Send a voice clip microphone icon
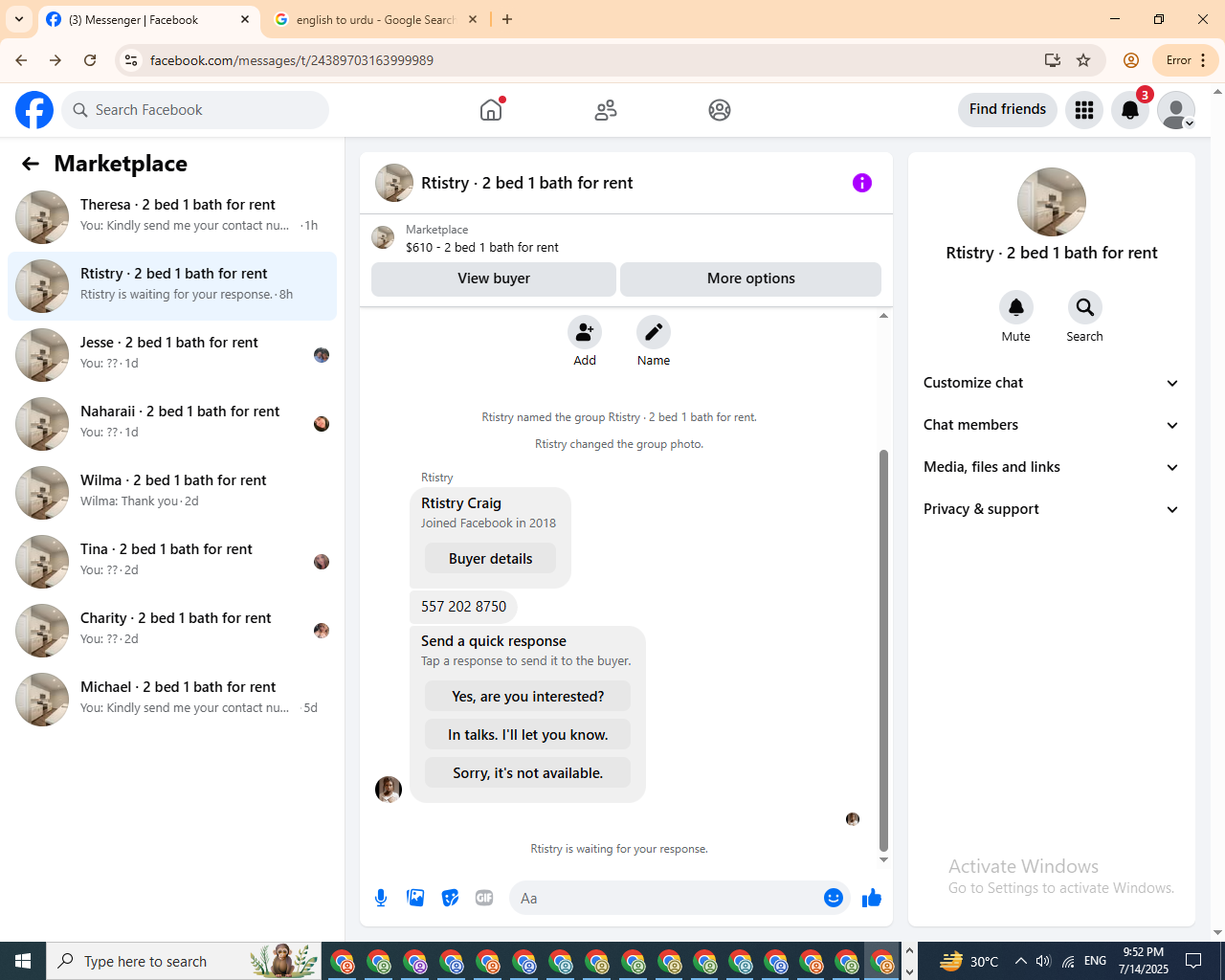Screen dimensions: 1225x980 [381, 898]
